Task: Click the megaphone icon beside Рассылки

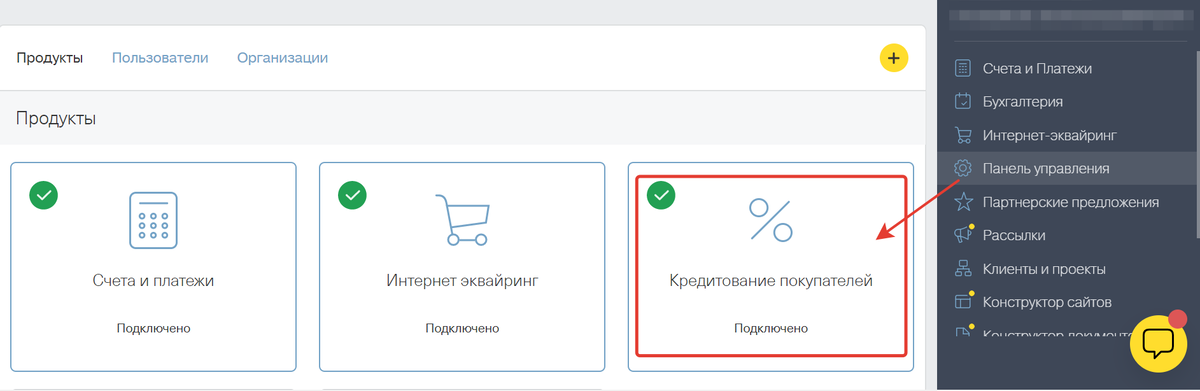Action: [x=963, y=235]
